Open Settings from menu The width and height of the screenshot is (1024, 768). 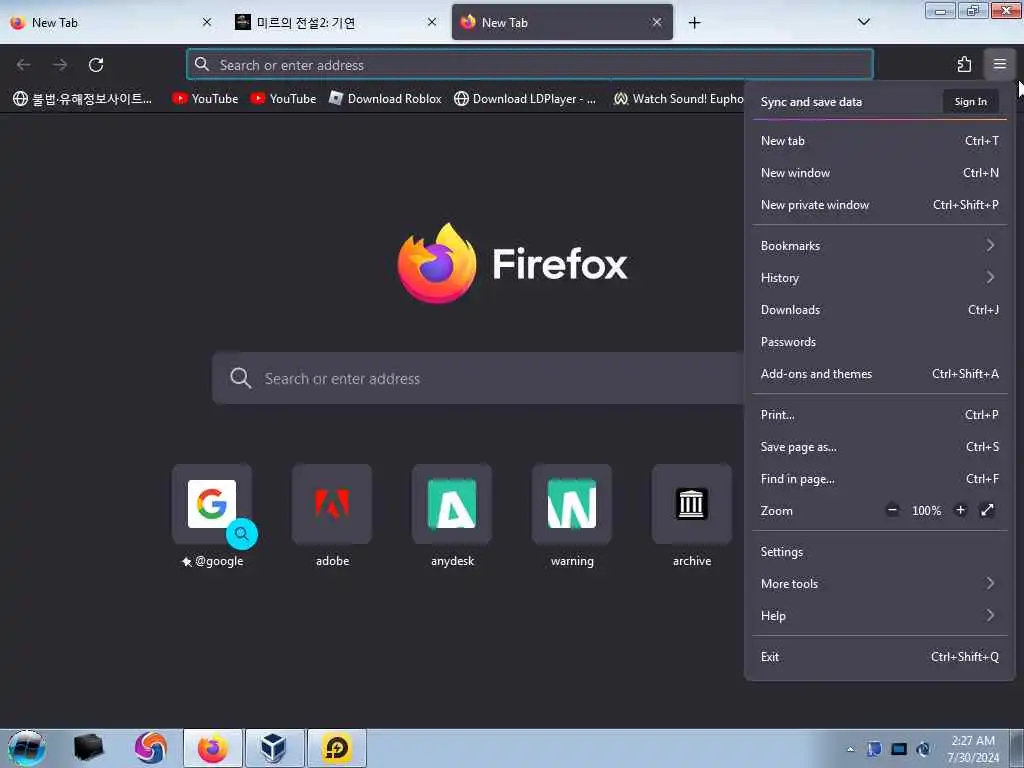(x=880, y=552)
